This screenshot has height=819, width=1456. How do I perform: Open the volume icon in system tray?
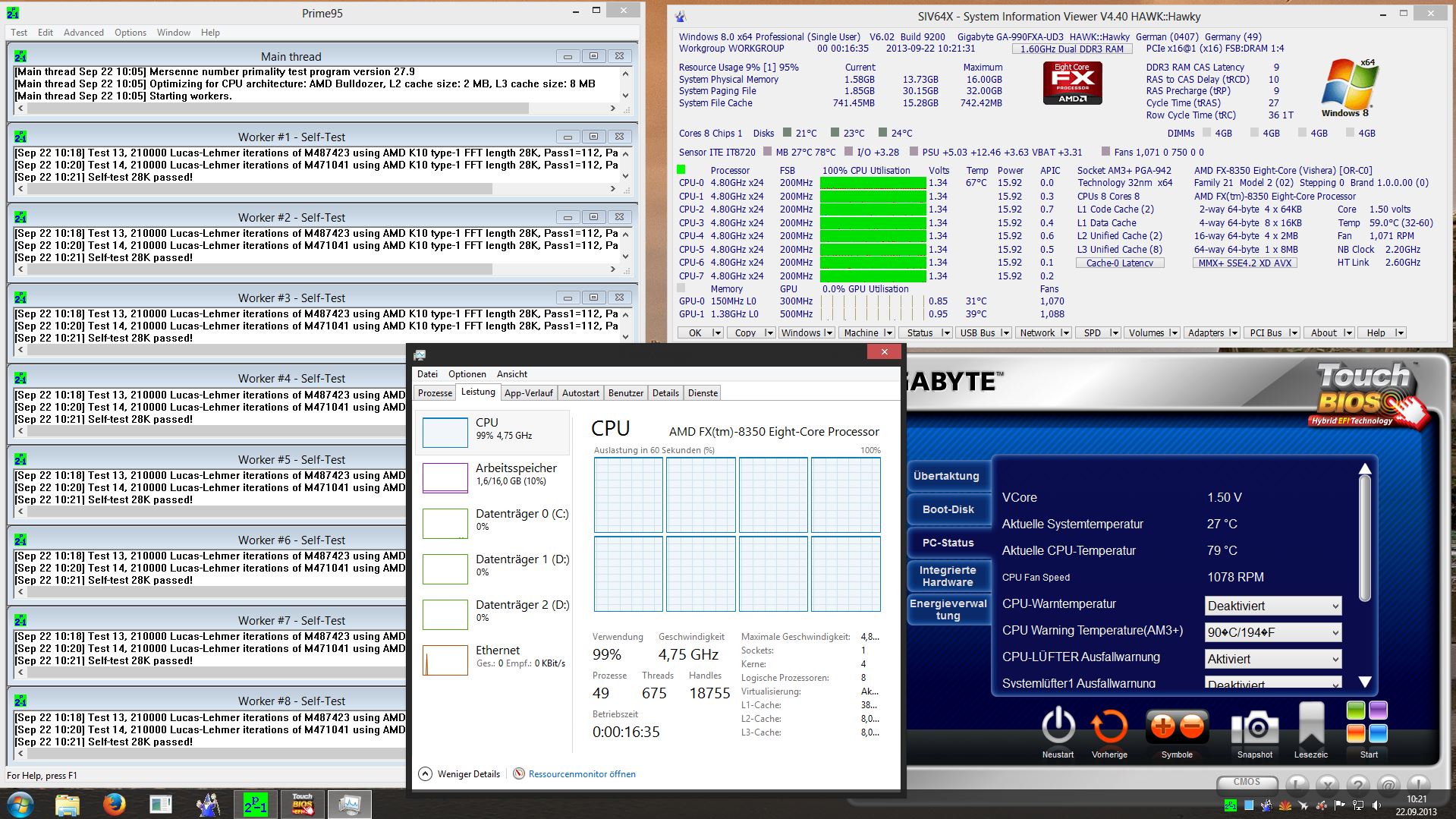click(x=1376, y=805)
